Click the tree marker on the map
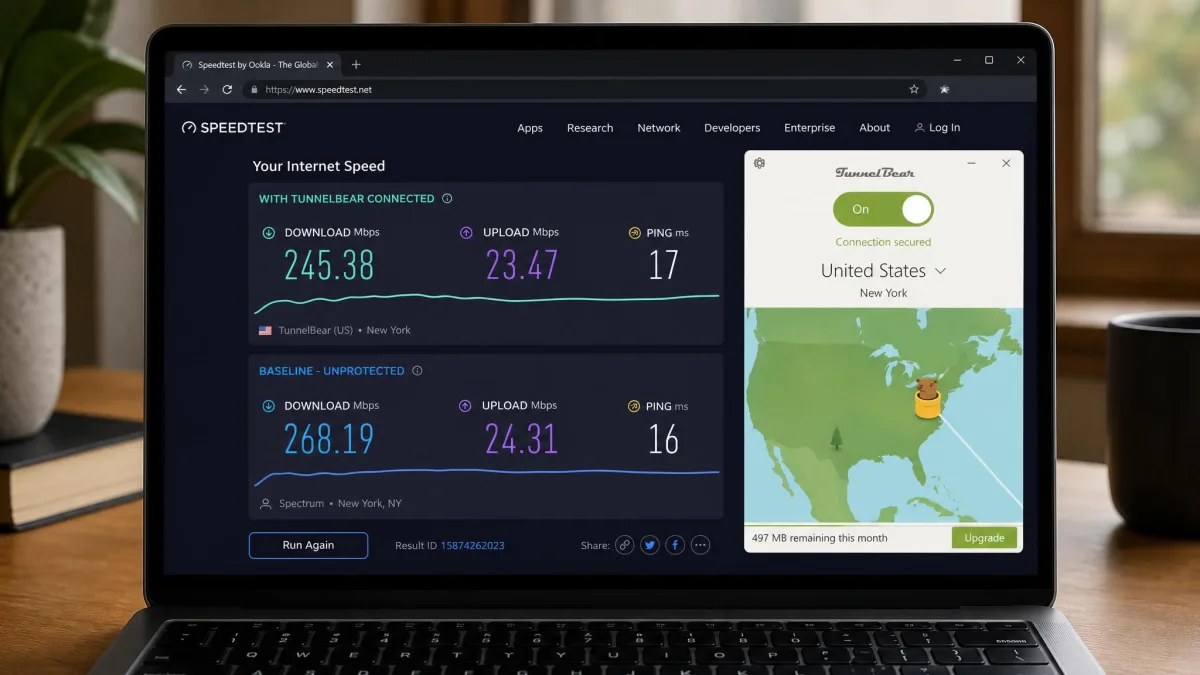Viewport: 1200px width, 675px height. (x=836, y=438)
